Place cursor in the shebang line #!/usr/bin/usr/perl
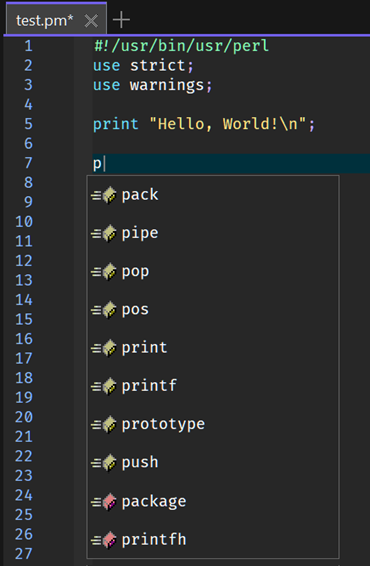 tap(181, 46)
